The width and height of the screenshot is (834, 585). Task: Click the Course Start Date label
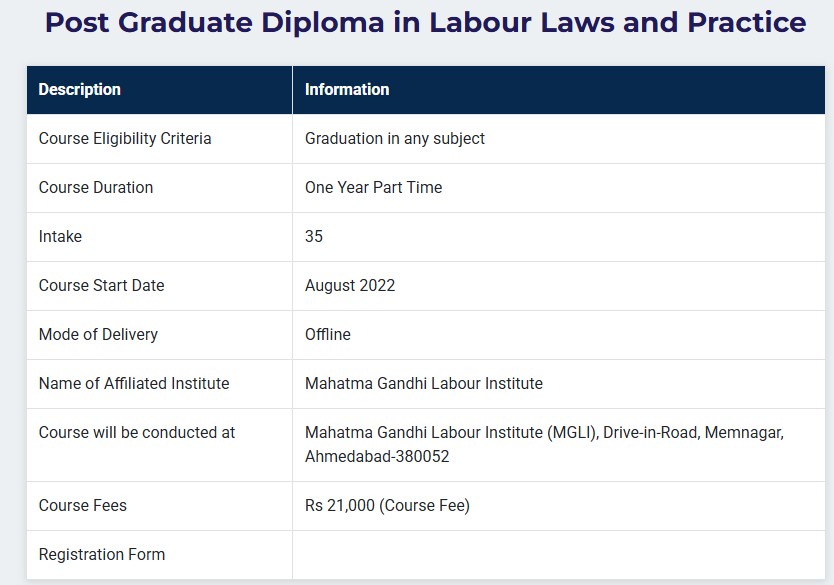click(x=102, y=285)
